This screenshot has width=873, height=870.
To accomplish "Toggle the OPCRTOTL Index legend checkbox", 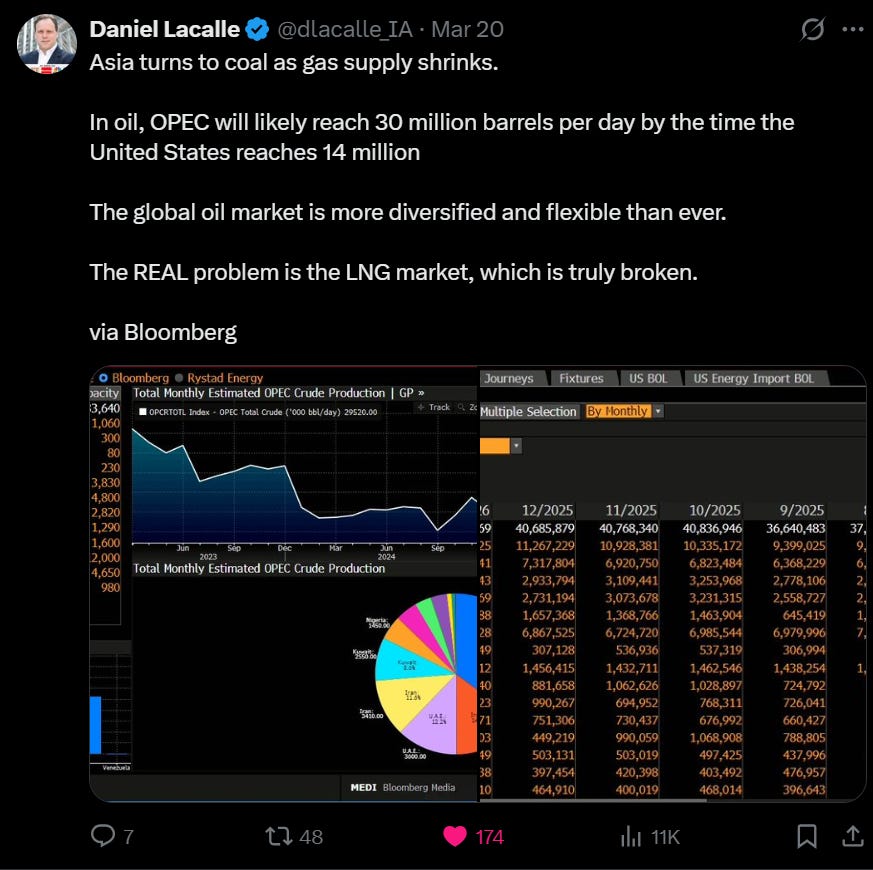I will (x=143, y=412).
